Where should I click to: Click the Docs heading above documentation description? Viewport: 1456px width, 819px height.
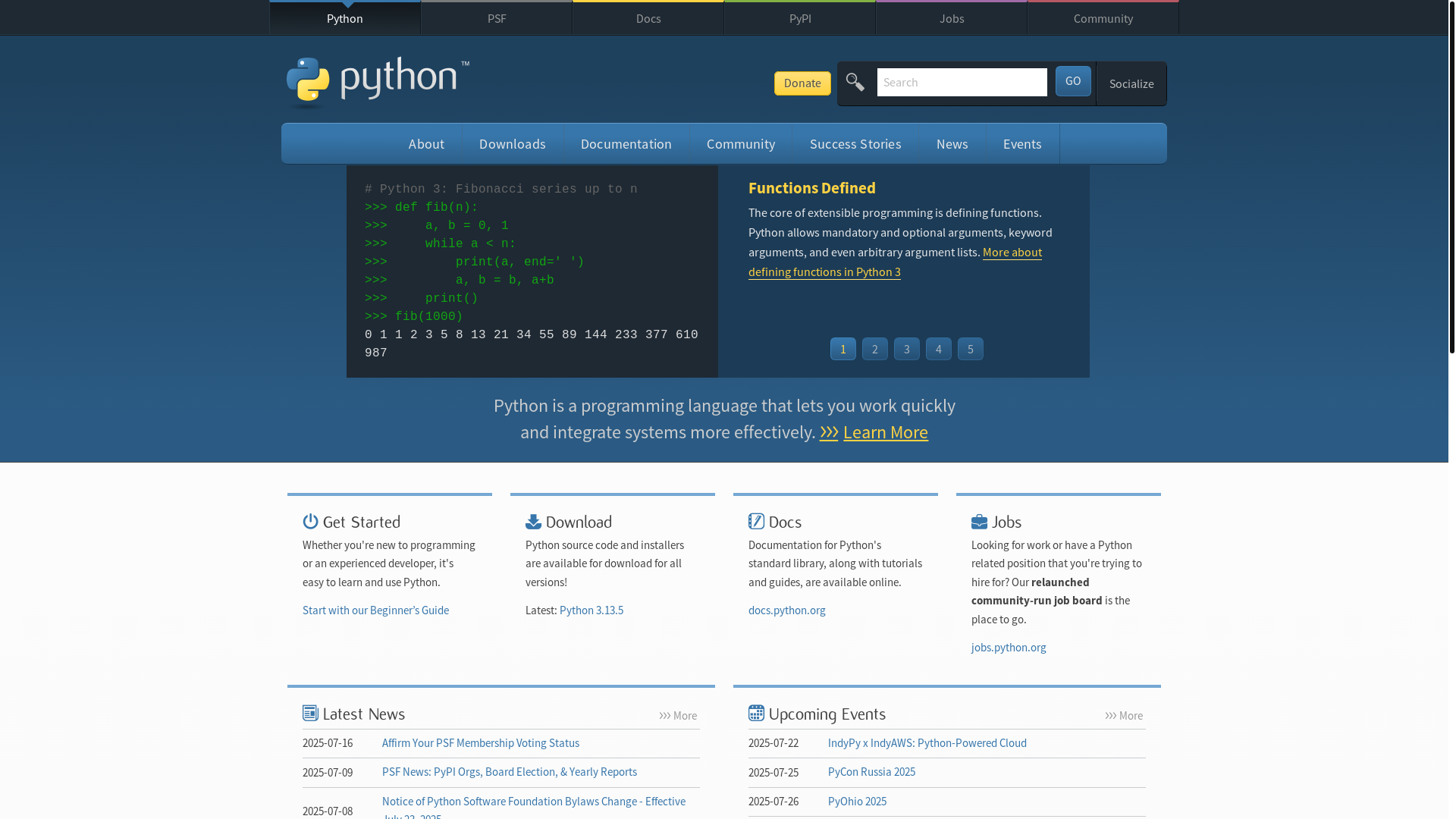pyautogui.click(x=785, y=522)
